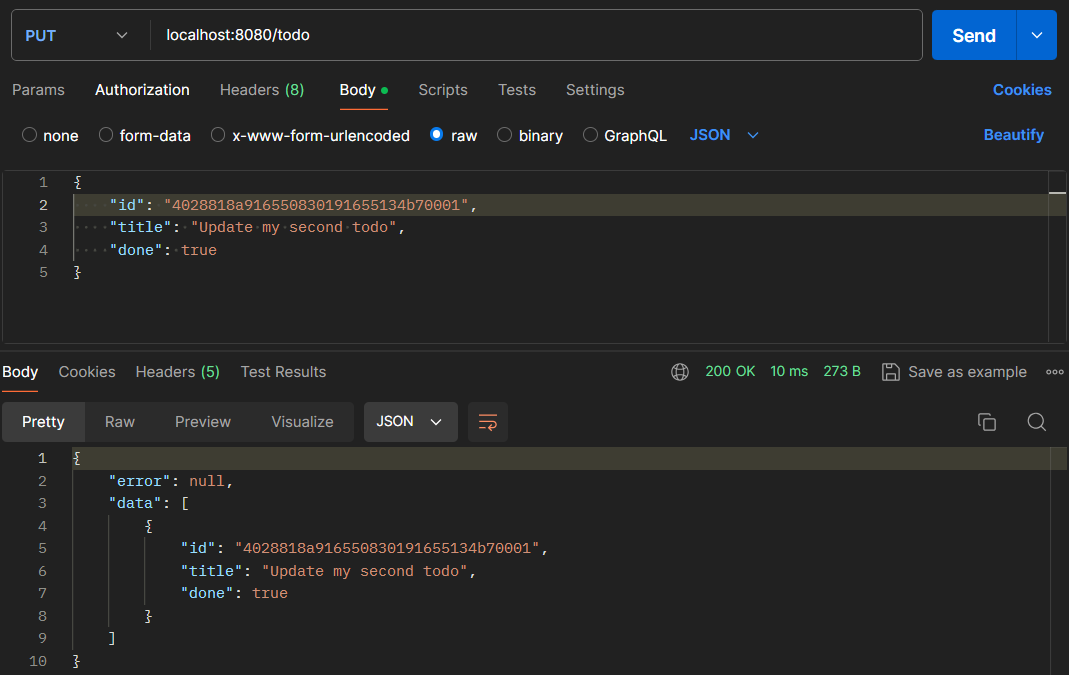Click the request URL input field
The width and height of the screenshot is (1069, 675).
pyautogui.click(x=535, y=36)
